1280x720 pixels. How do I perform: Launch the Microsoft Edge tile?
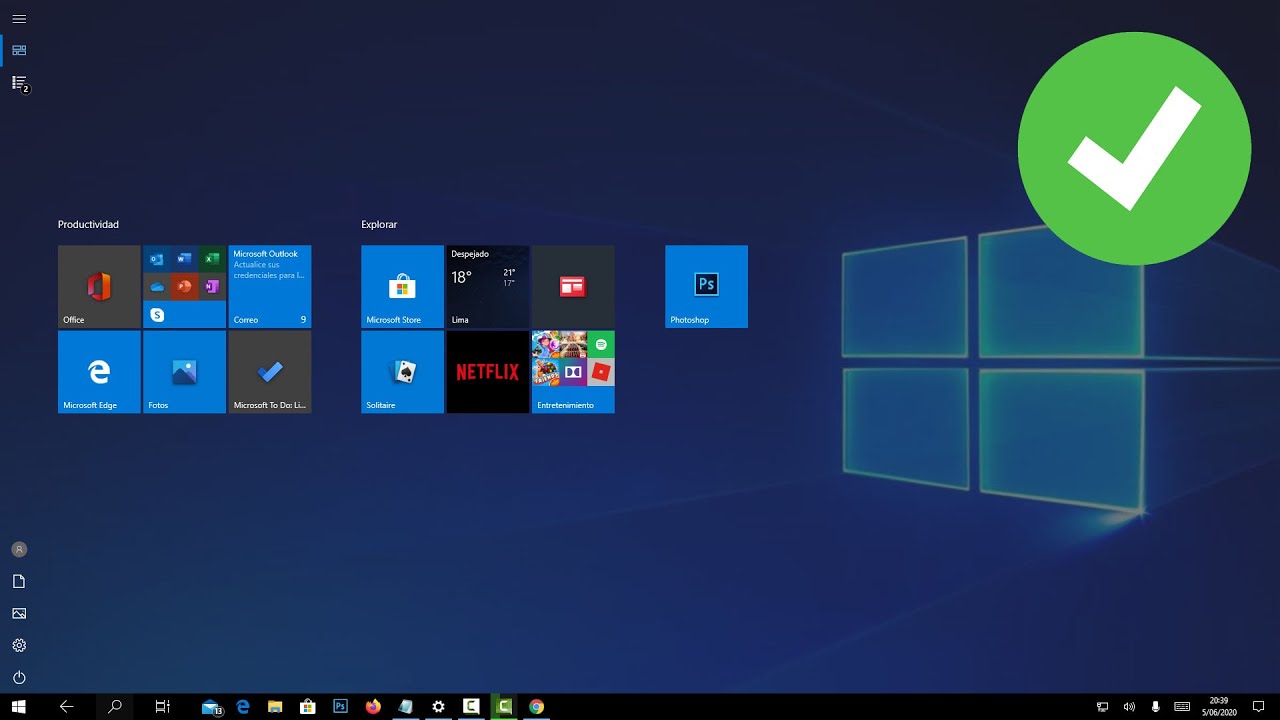tap(99, 372)
